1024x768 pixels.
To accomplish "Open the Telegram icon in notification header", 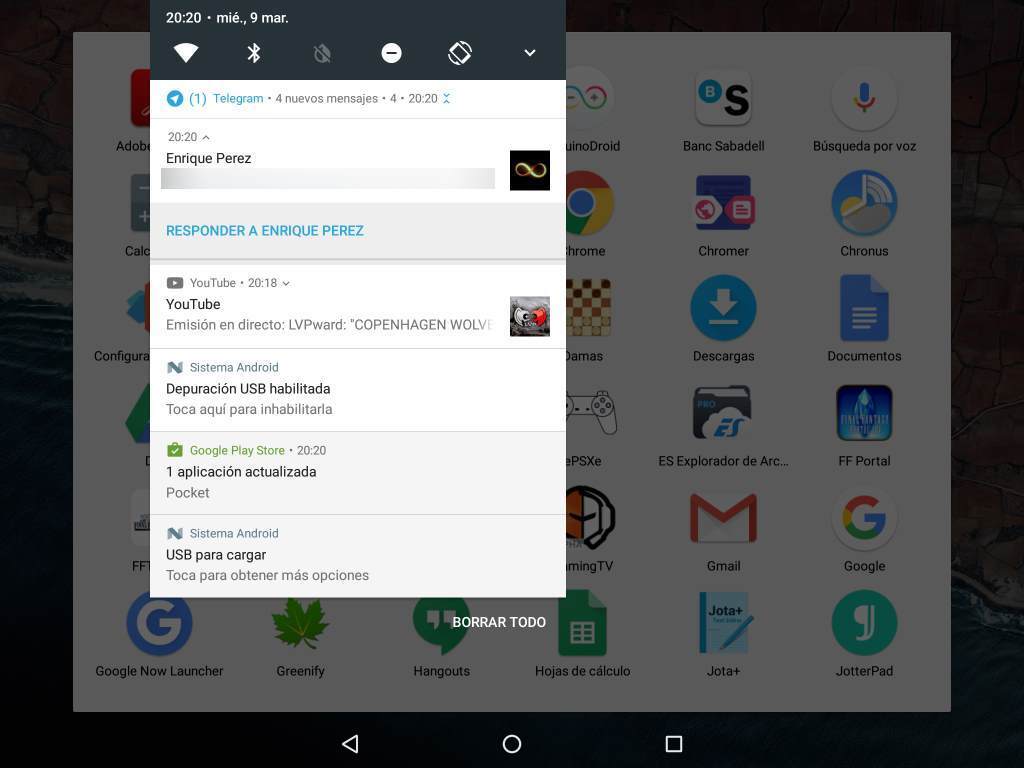I will 174,99.
